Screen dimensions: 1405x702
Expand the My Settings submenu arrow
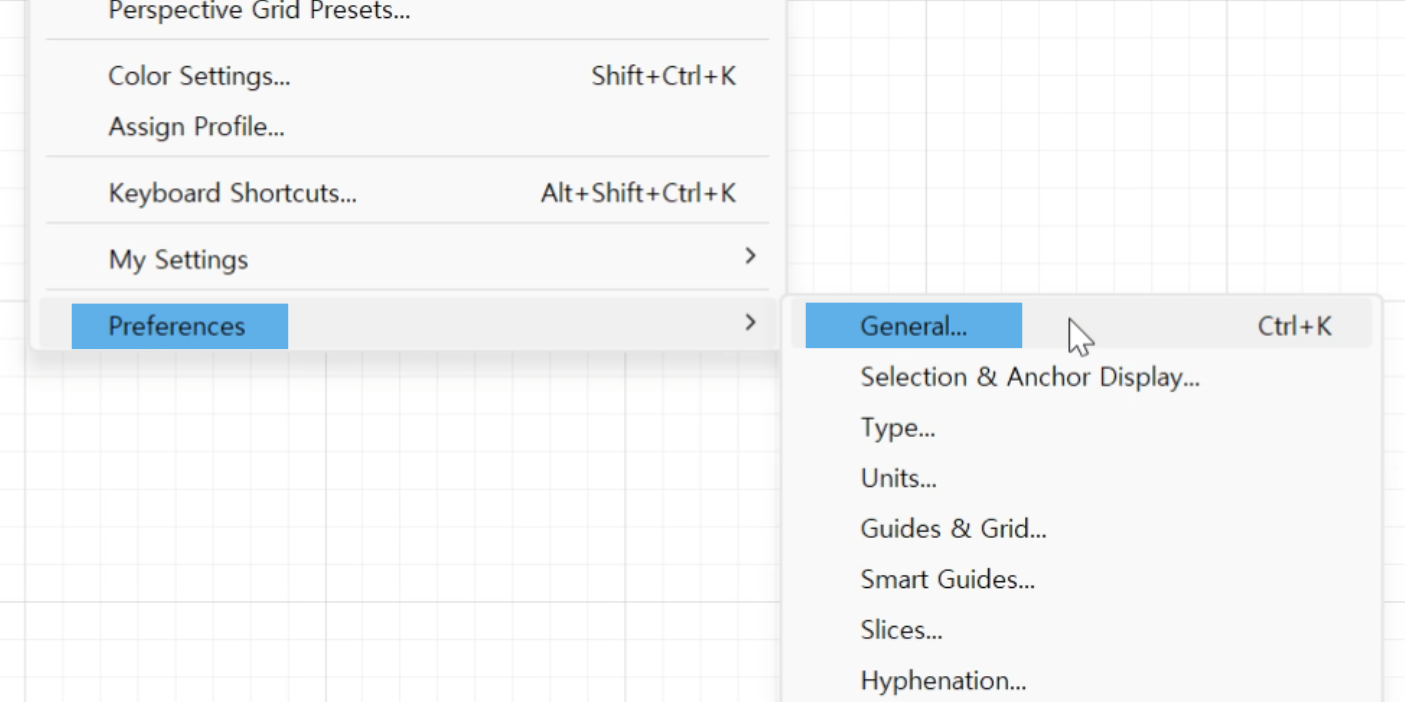(750, 257)
